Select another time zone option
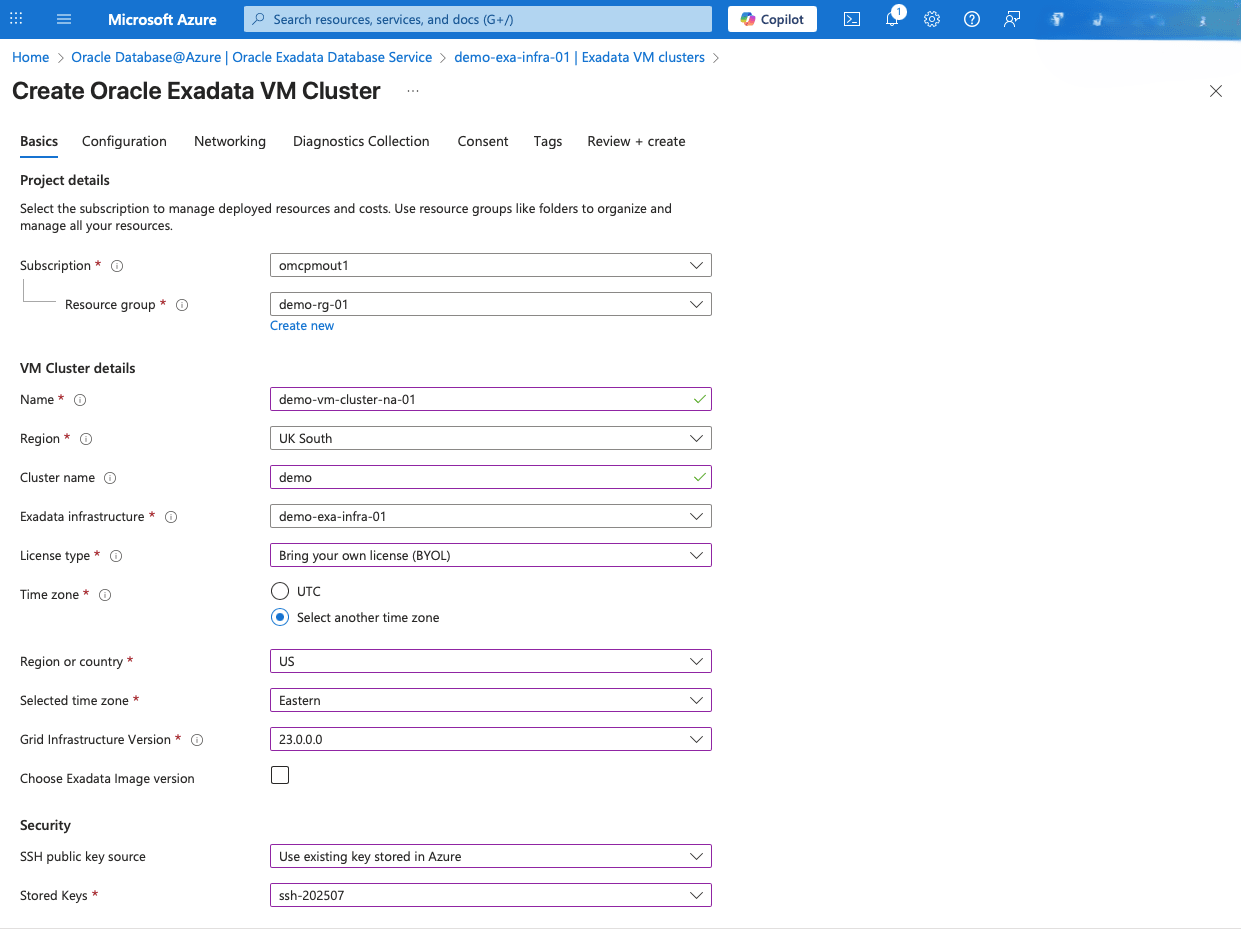Image resolution: width=1241 pixels, height=930 pixels. click(x=280, y=617)
